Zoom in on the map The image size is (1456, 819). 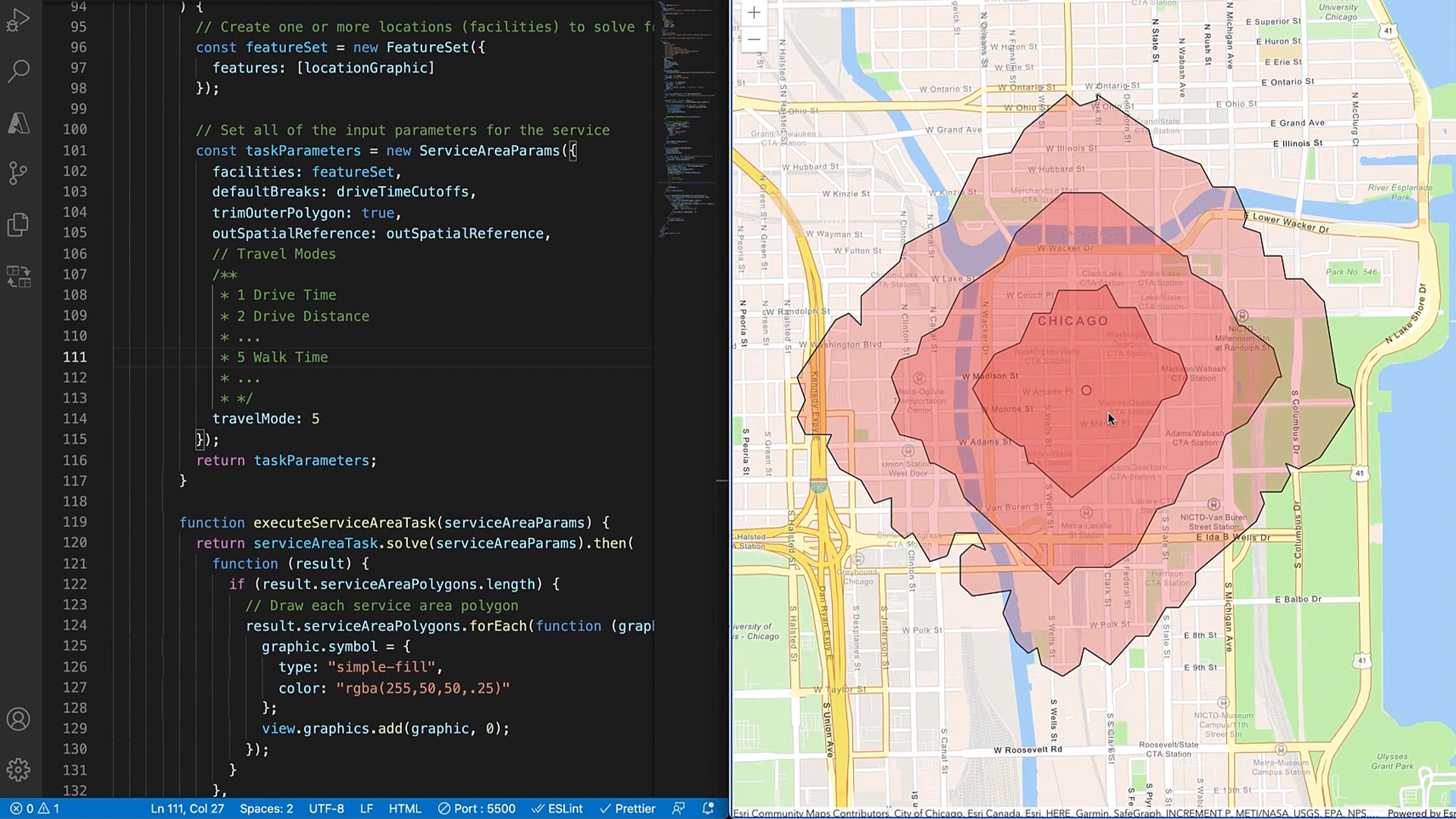coord(754,13)
